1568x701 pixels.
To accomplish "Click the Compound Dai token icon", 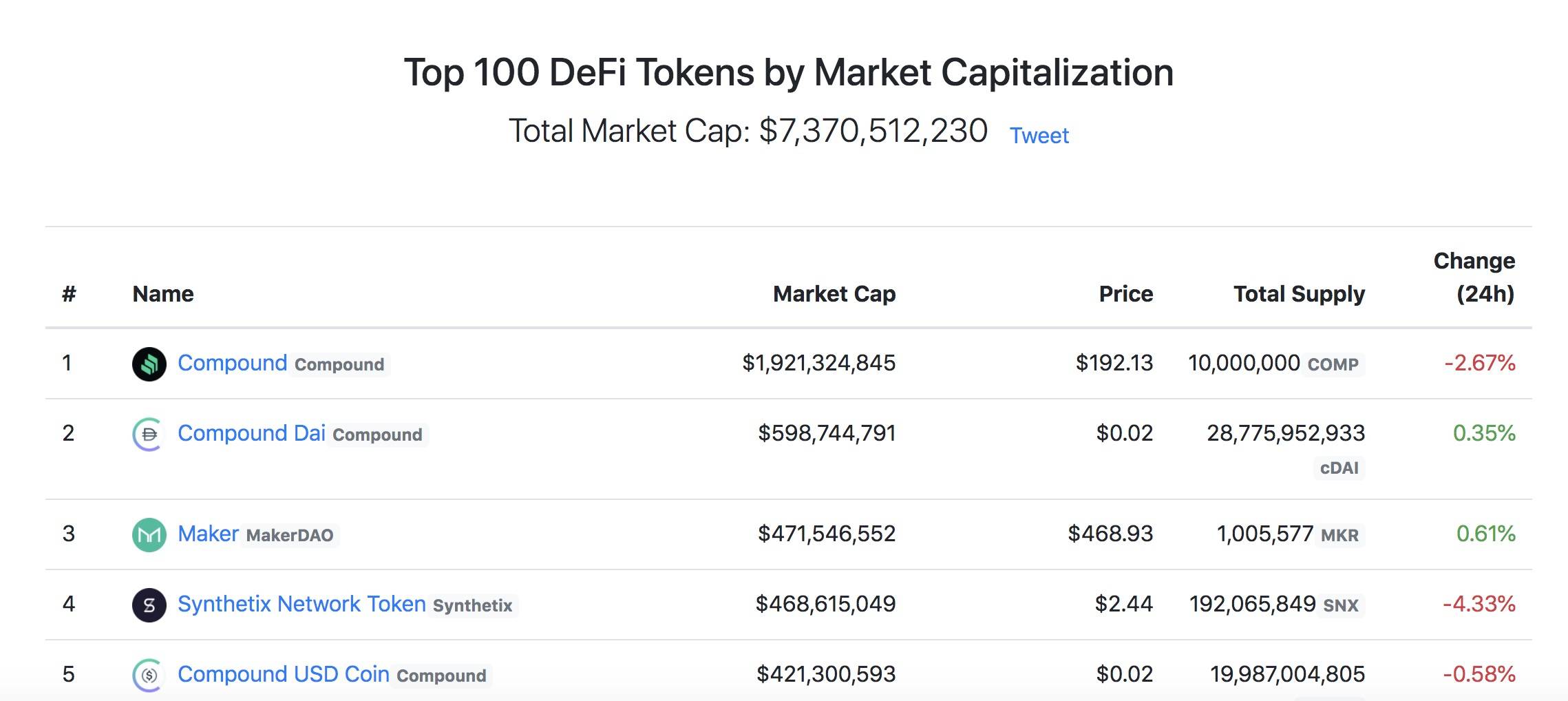I will click(149, 434).
